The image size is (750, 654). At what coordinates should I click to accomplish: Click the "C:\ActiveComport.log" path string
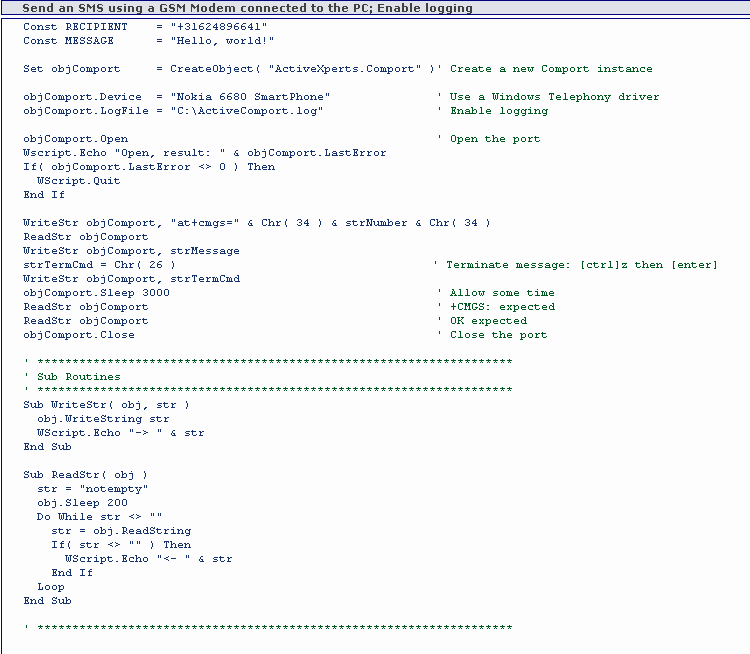pyautogui.click(x=247, y=111)
